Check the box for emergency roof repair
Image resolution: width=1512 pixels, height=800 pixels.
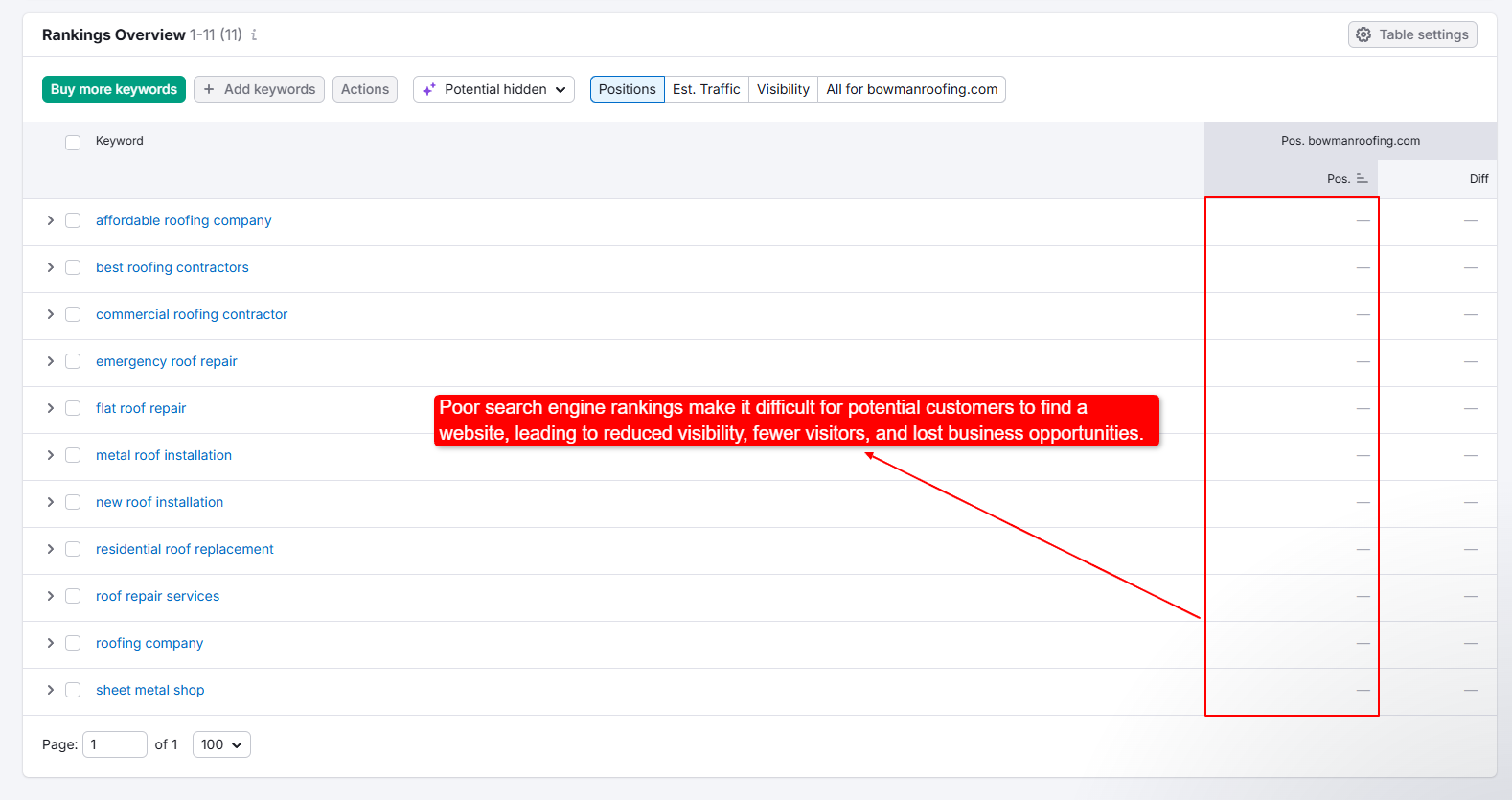point(73,361)
